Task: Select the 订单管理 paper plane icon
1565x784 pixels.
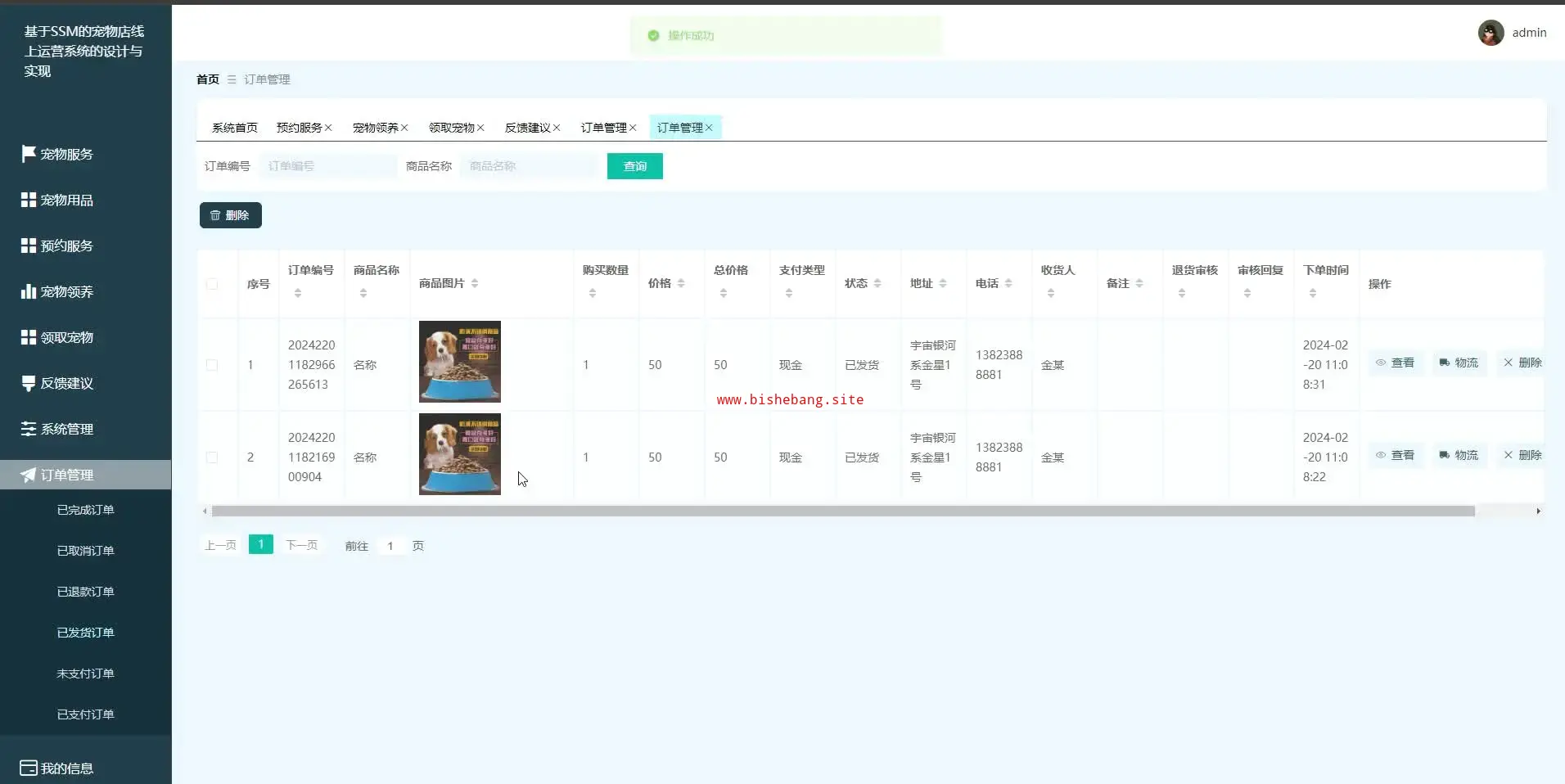Action: point(29,475)
